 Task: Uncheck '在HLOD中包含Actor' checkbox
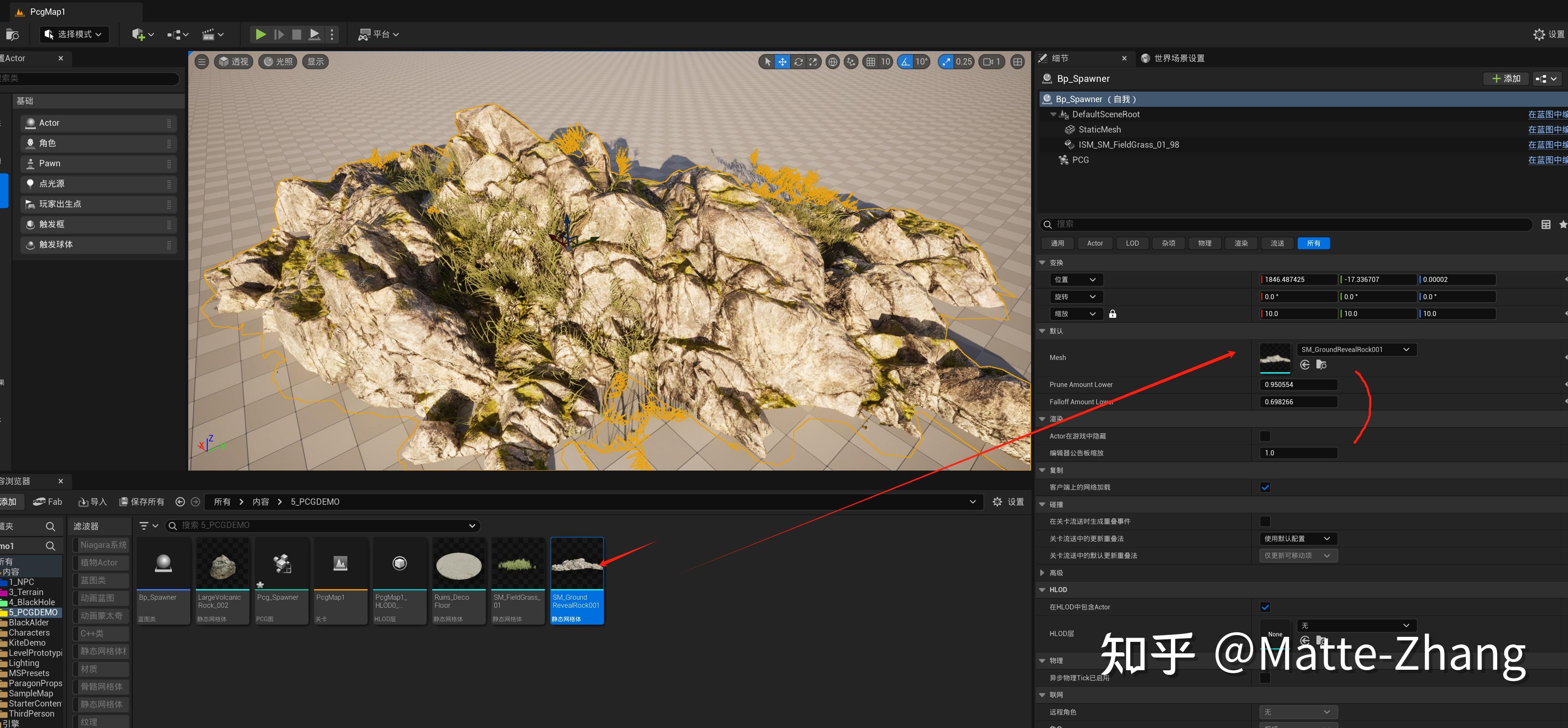(x=1265, y=607)
